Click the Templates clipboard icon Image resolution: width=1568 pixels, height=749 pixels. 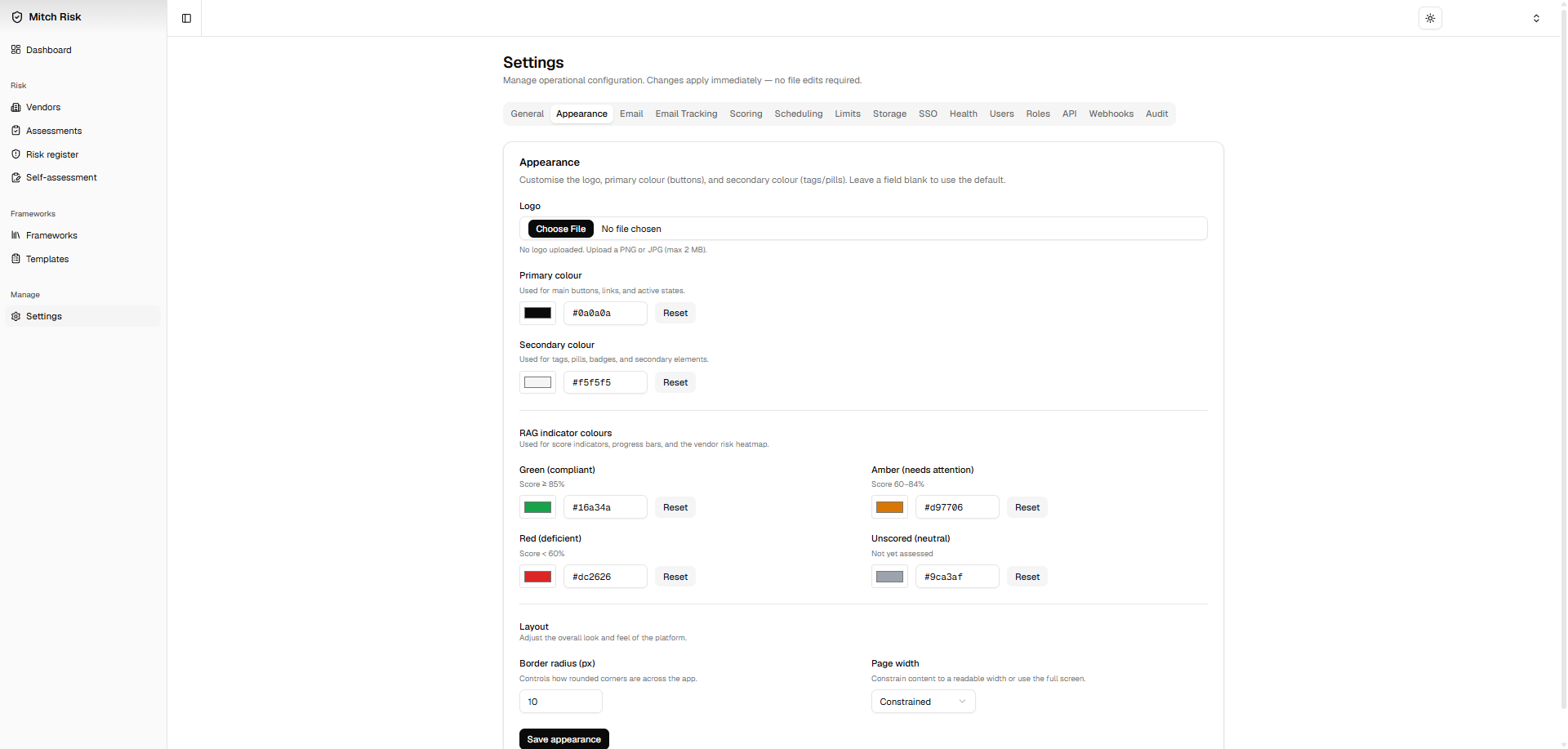[x=16, y=259]
